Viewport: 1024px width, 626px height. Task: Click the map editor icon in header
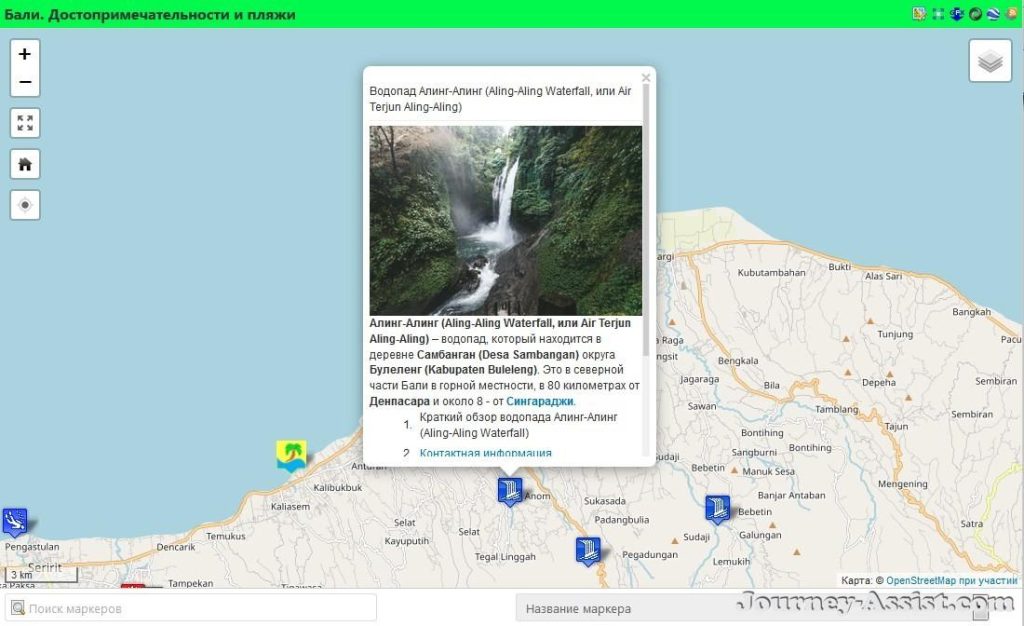click(x=919, y=14)
